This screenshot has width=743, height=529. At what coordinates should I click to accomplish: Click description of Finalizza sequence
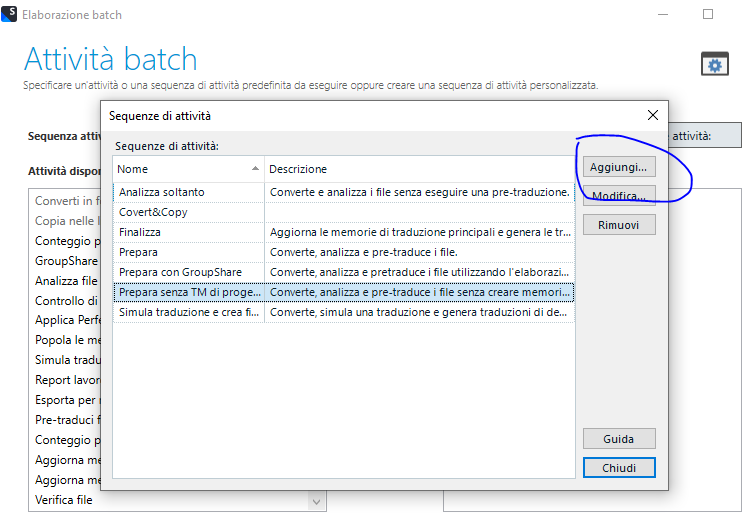pos(420,232)
